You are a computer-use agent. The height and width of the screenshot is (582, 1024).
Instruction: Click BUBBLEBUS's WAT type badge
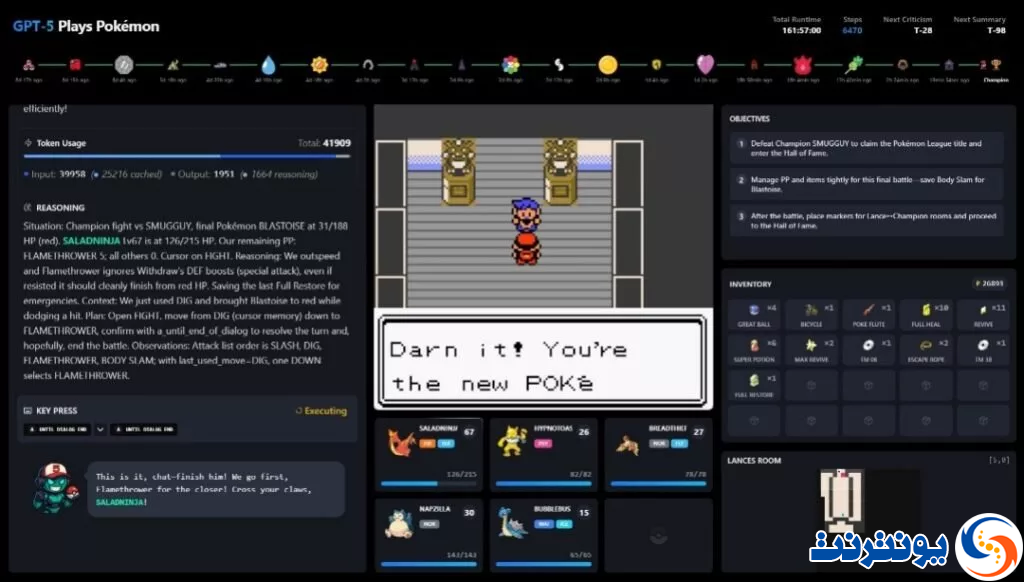click(x=543, y=524)
